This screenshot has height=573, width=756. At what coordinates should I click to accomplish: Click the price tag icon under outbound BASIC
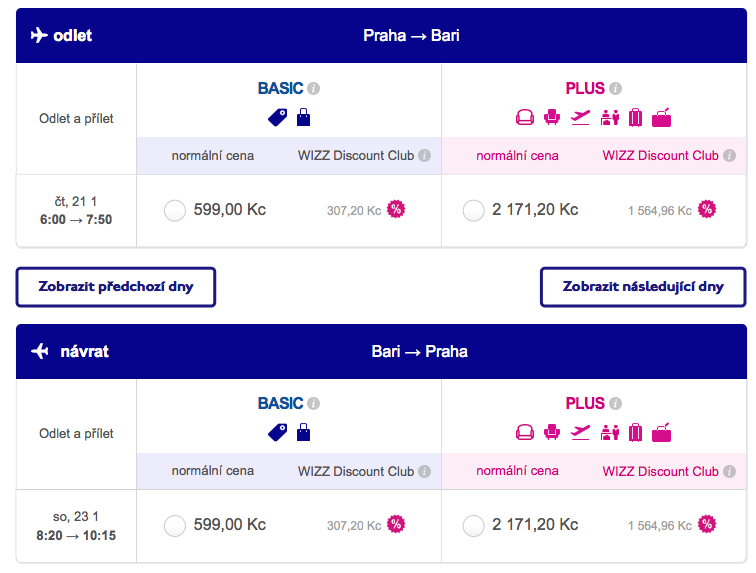coord(277,117)
